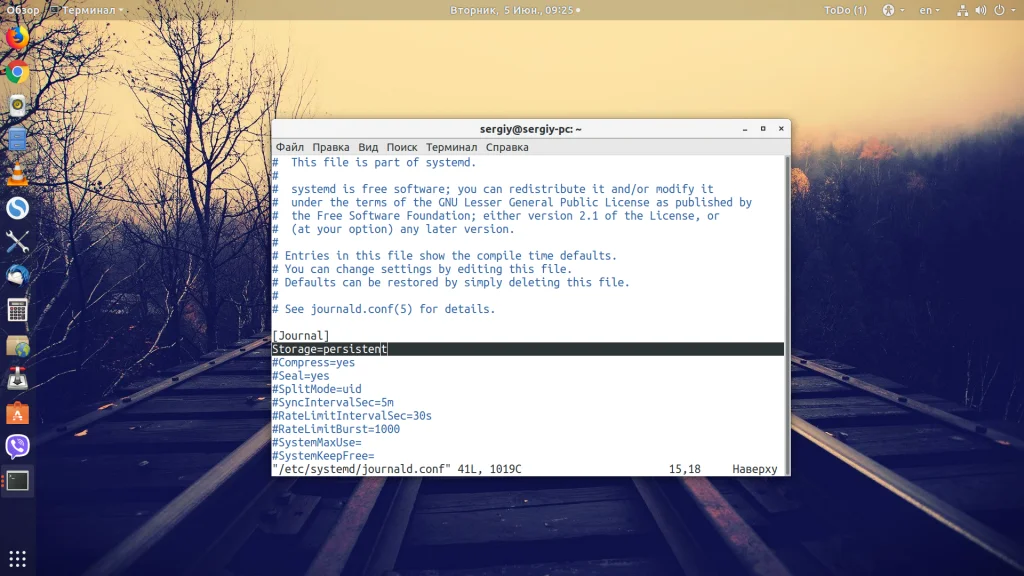1024x576 pixels.
Task: Open the Поиск menu in terminal
Action: [402, 147]
